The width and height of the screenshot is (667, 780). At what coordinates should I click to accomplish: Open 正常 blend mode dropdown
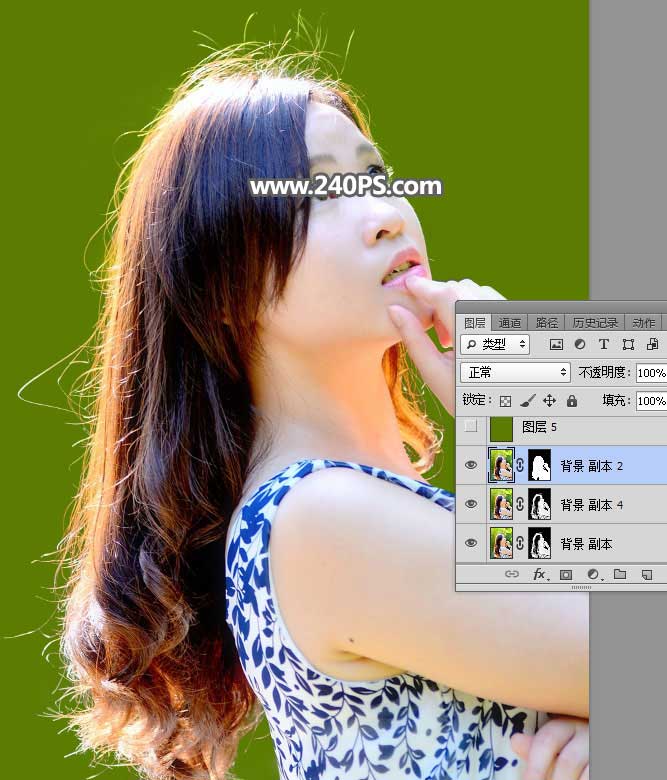pyautogui.click(x=515, y=372)
